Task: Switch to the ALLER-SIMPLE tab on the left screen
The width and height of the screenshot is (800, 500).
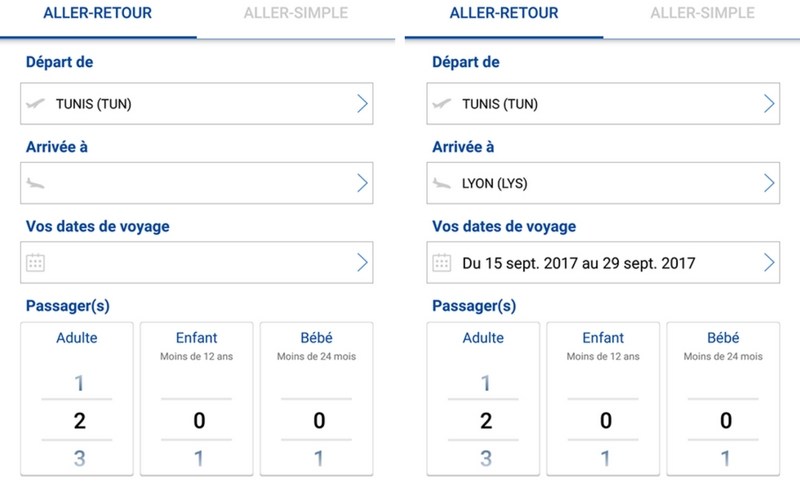Action: pyautogui.click(x=294, y=13)
